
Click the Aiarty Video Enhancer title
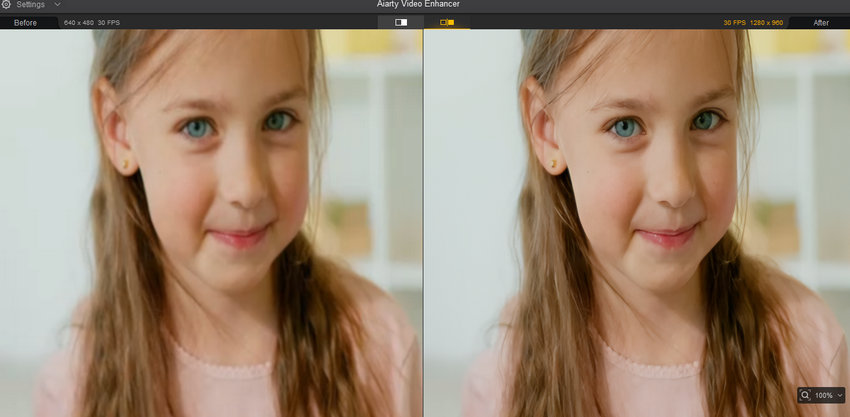[418, 4]
